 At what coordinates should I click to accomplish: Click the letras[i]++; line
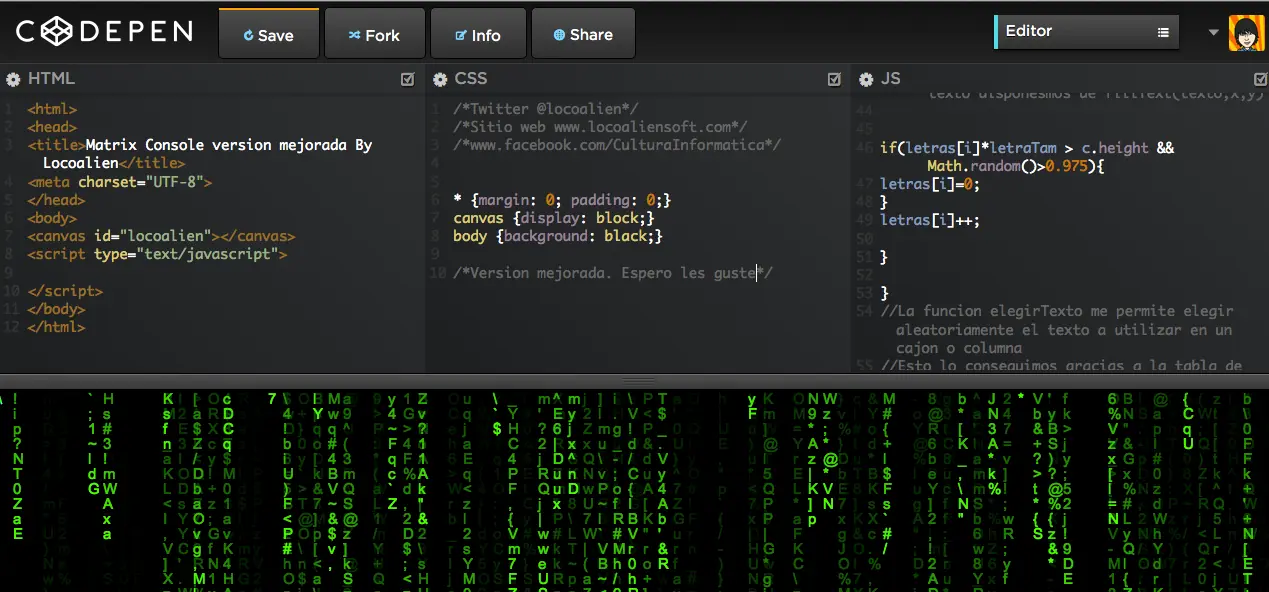pos(930,220)
